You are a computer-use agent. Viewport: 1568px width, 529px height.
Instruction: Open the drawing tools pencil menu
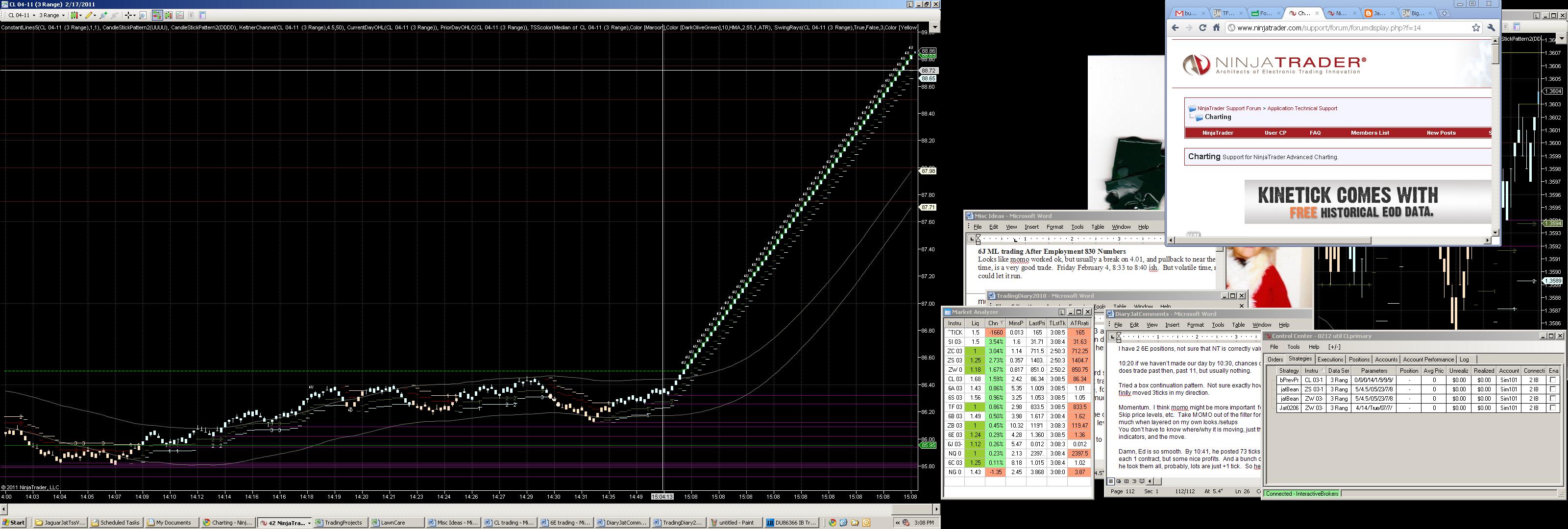[91, 15]
